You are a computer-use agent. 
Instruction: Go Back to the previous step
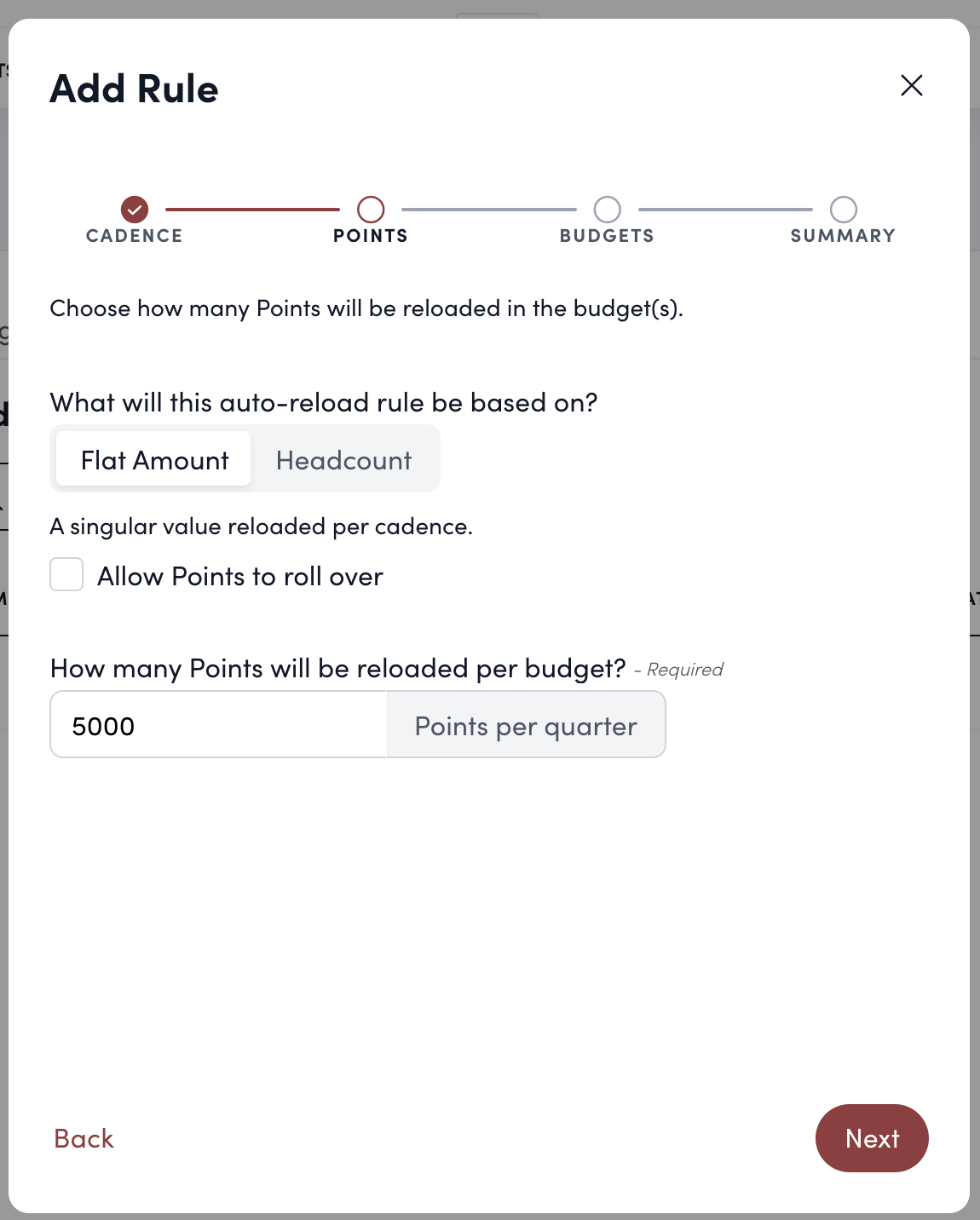[84, 1138]
